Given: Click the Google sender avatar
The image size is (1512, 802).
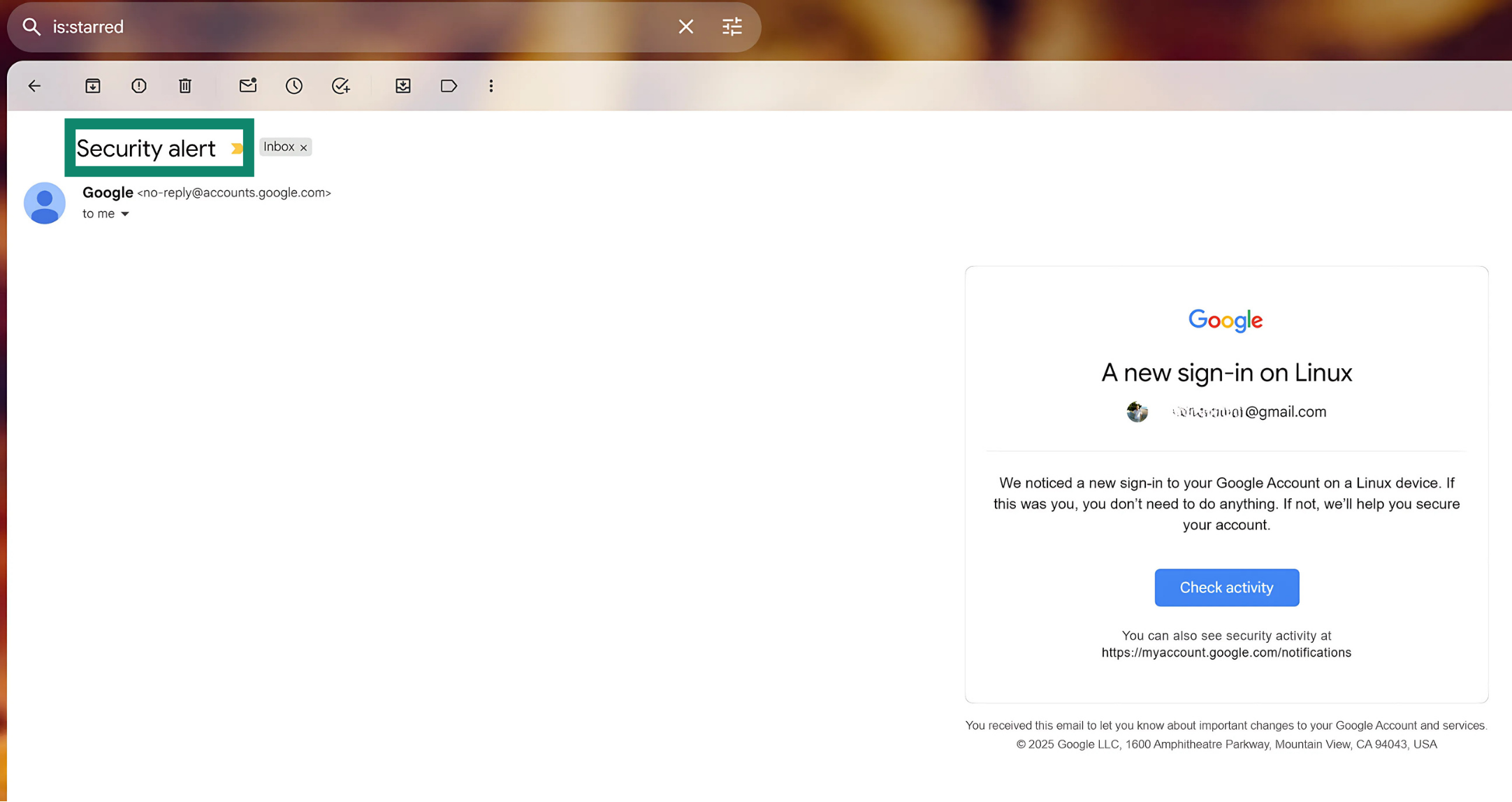Looking at the screenshot, I should (x=45, y=203).
